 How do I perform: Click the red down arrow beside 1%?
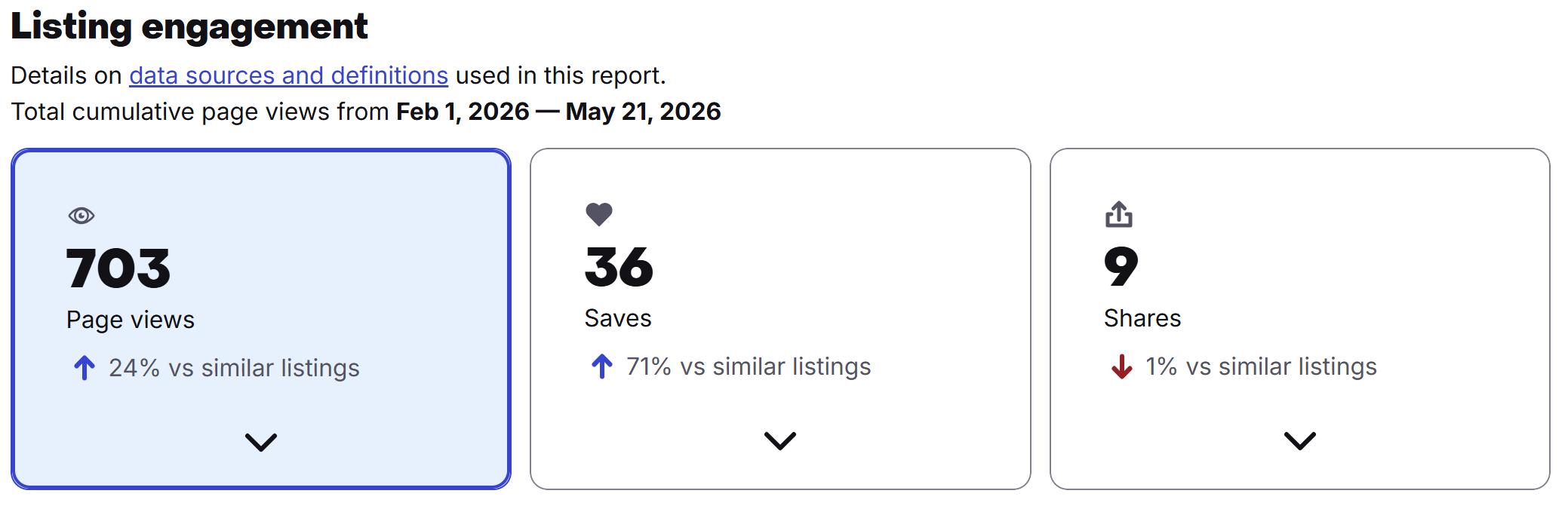point(1122,366)
